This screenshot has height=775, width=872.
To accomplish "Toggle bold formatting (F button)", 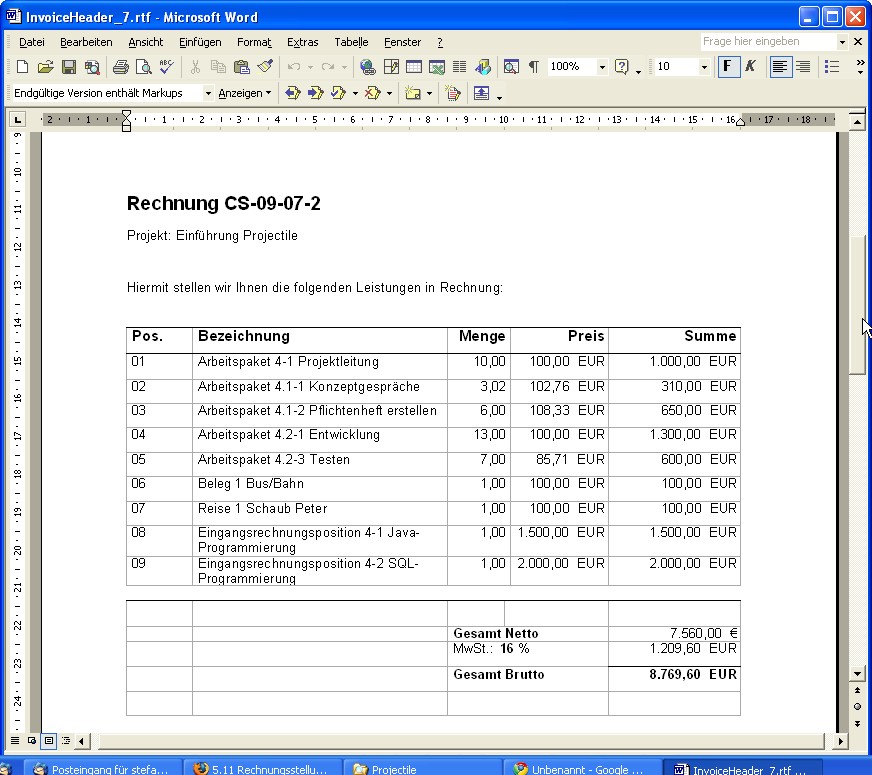I will [727, 67].
